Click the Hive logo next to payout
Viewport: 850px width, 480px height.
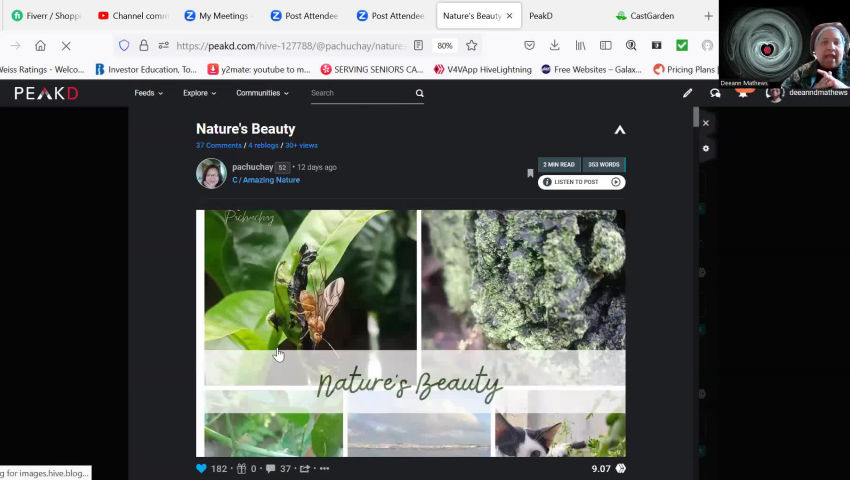[621, 469]
